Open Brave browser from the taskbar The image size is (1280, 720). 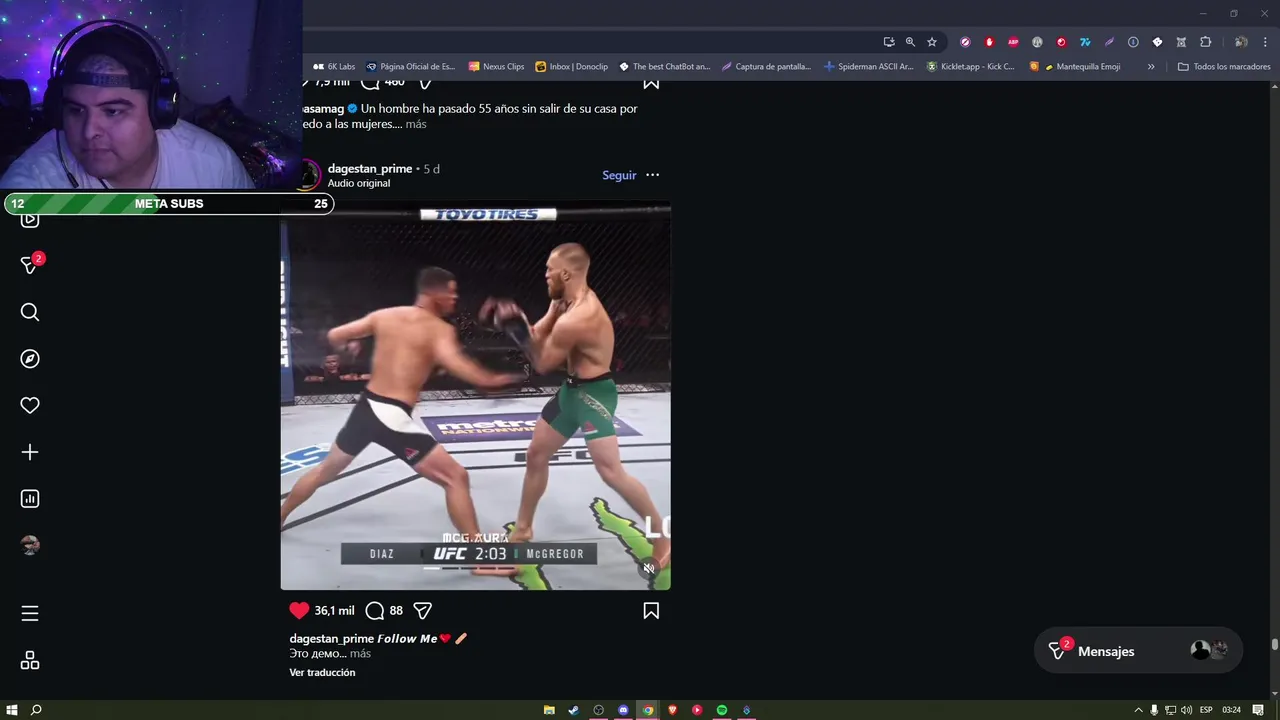[x=672, y=710]
